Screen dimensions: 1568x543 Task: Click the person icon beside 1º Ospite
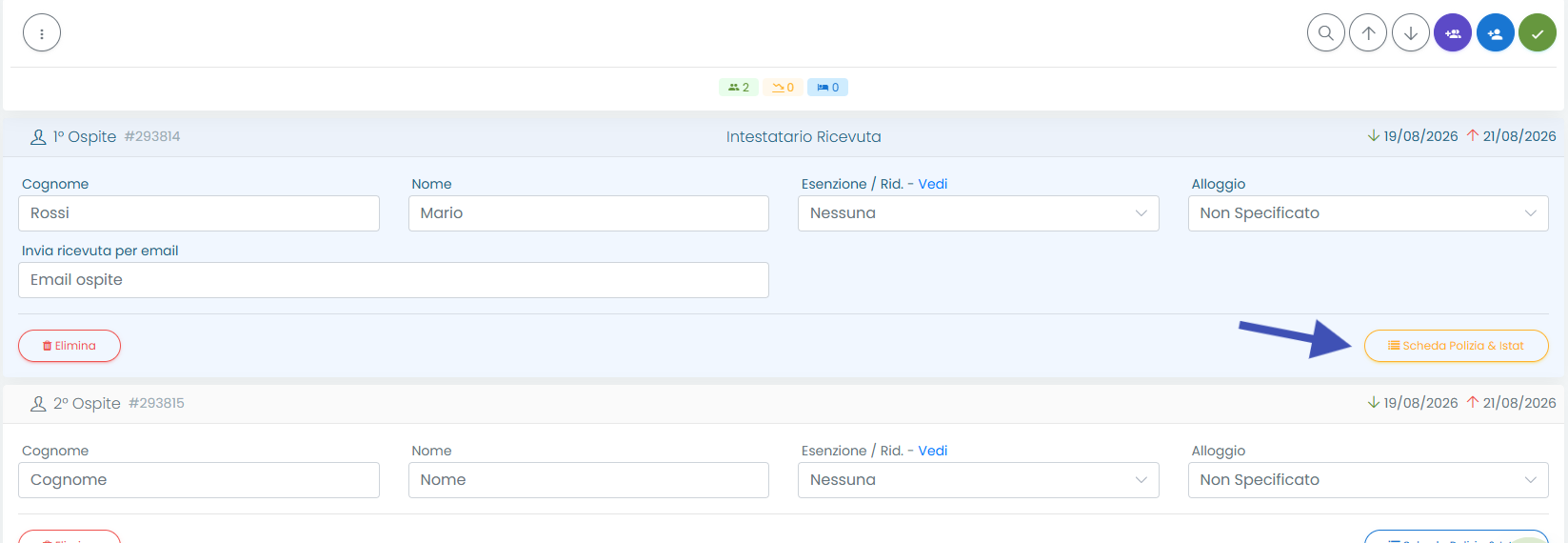tap(38, 137)
